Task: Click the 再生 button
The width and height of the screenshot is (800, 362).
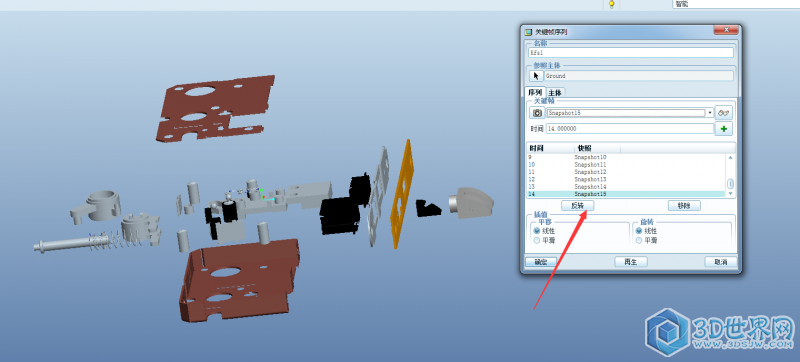Action: (631, 262)
